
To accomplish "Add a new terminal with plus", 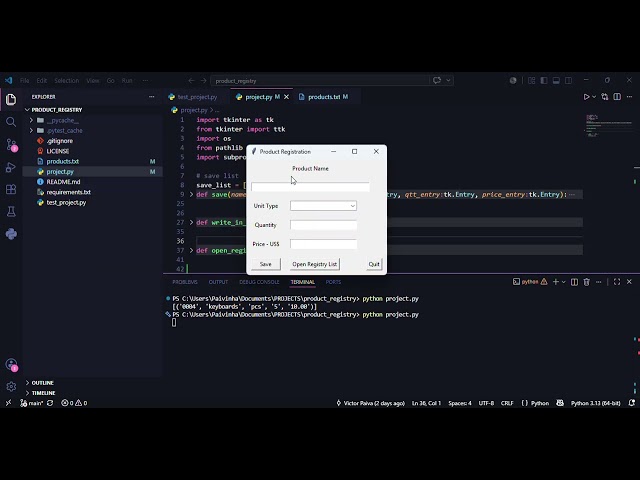I will (556, 282).
